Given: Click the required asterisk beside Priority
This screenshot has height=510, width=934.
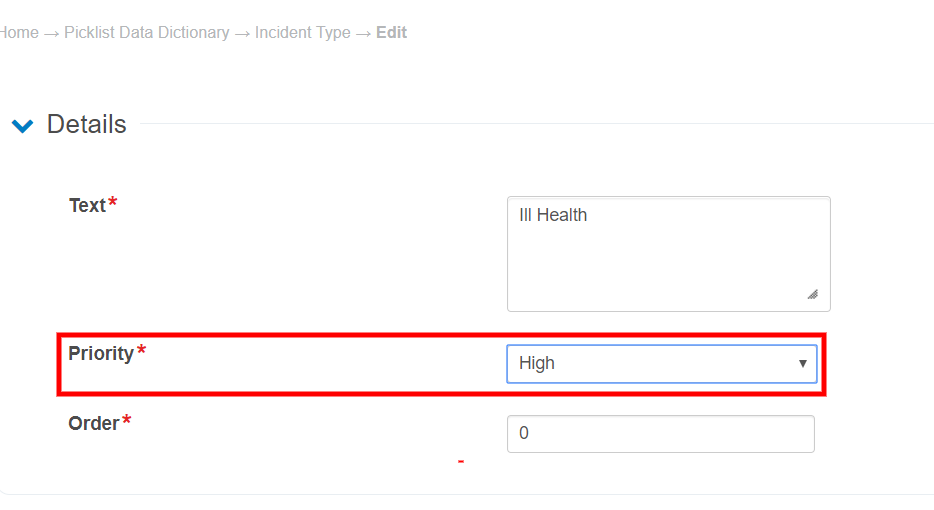Looking at the screenshot, I should tap(141, 351).
